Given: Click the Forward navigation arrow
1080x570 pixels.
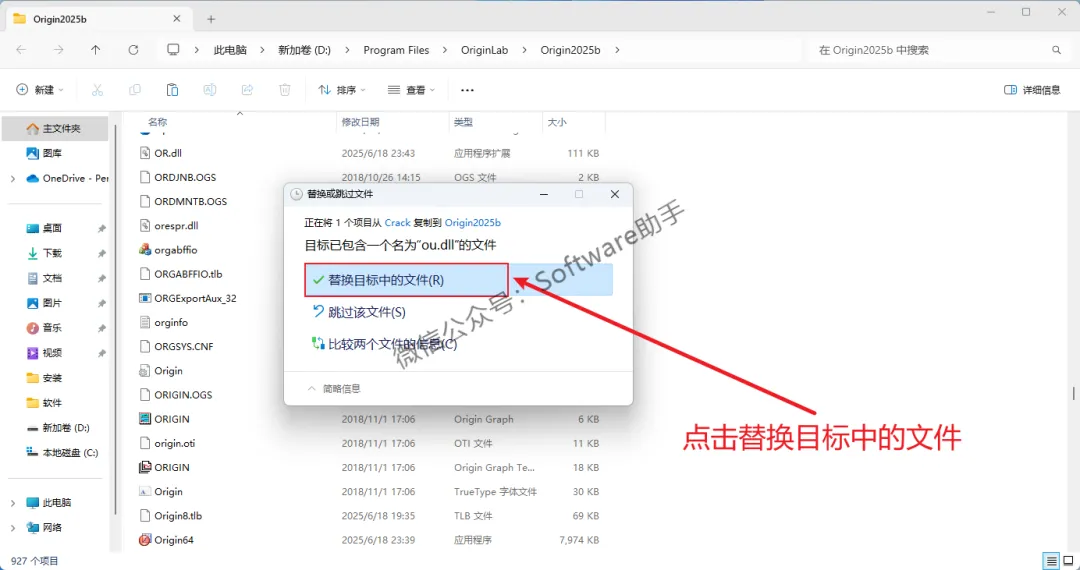Looking at the screenshot, I should pyautogui.click(x=59, y=50).
